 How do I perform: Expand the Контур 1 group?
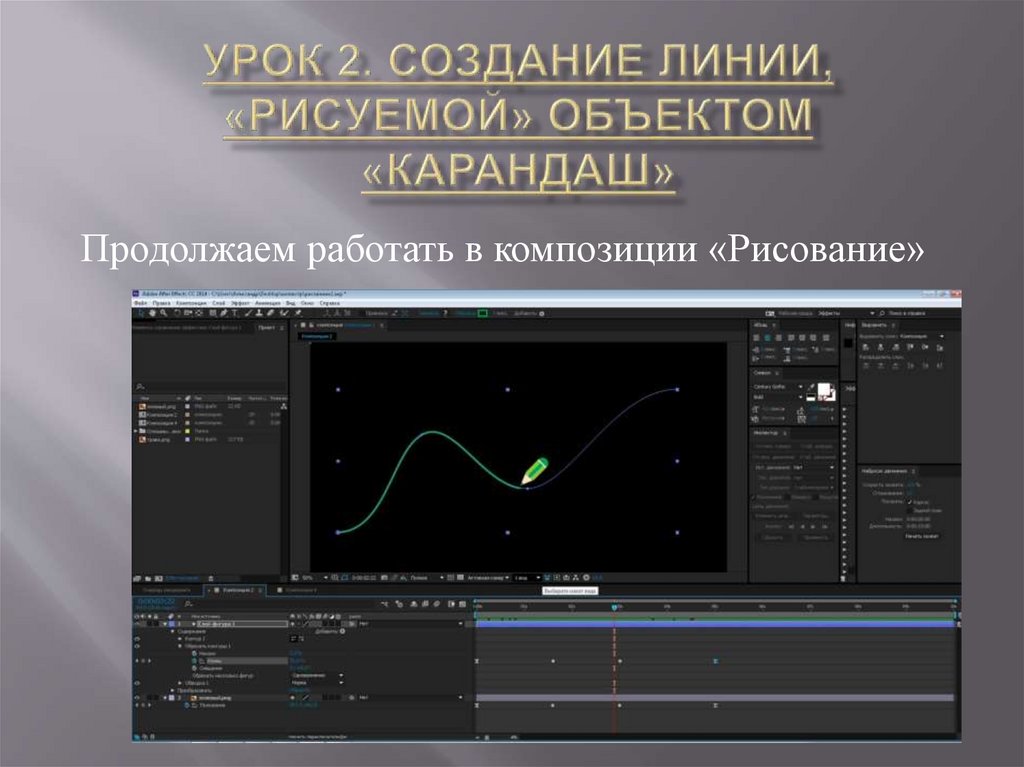(x=180, y=639)
